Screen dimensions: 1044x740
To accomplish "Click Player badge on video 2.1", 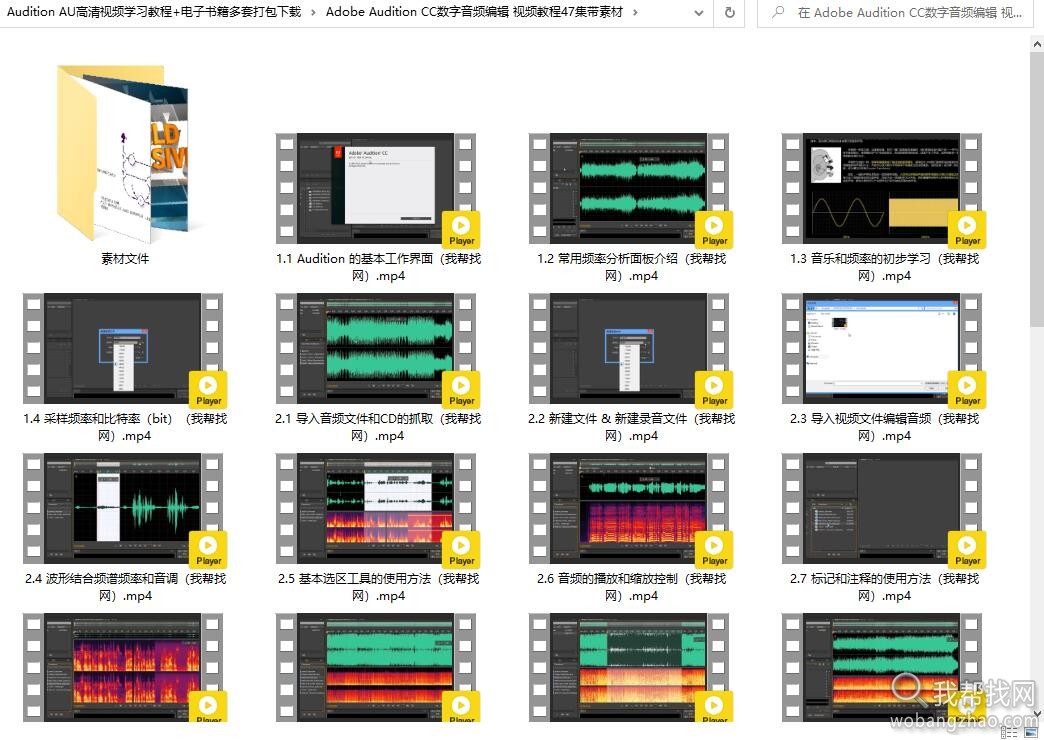I will 461,390.
